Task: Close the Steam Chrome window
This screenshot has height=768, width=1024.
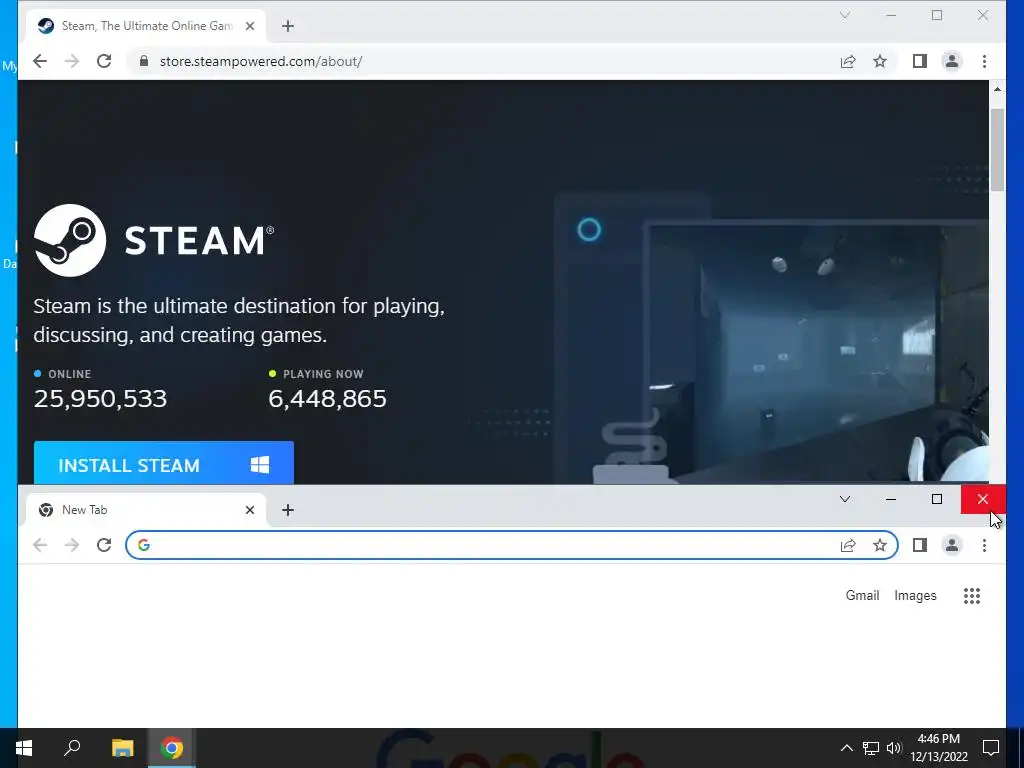Action: point(983,15)
